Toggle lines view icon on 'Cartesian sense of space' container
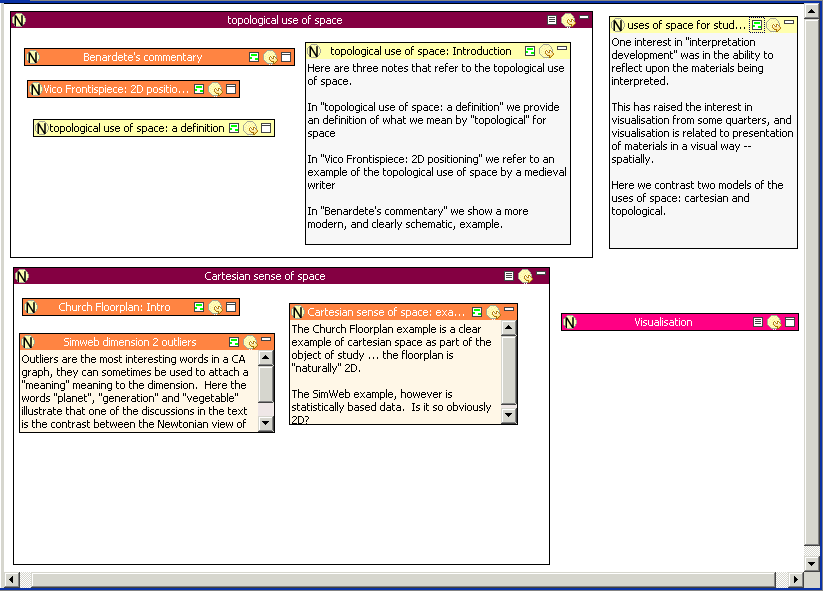Image resolution: width=823 pixels, height=591 pixels. coord(509,276)
